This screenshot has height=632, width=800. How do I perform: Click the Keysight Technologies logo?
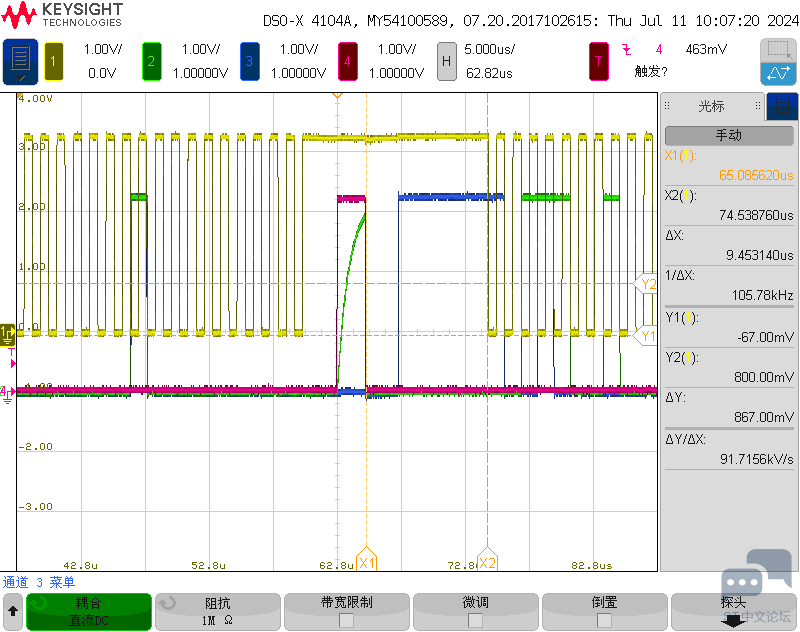click(62, 15)
